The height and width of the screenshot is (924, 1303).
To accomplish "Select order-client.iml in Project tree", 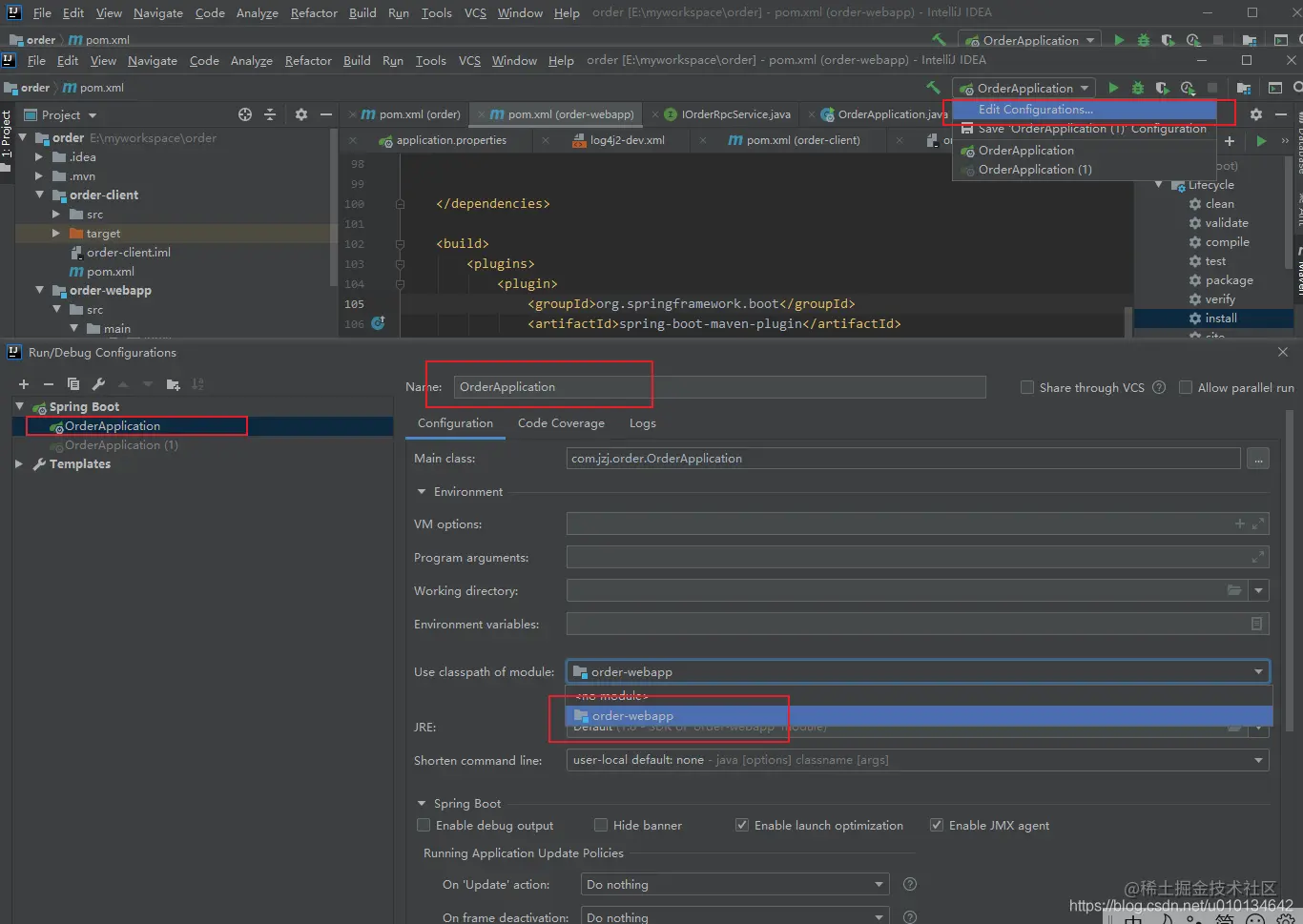I will click(x=129, y=253).
